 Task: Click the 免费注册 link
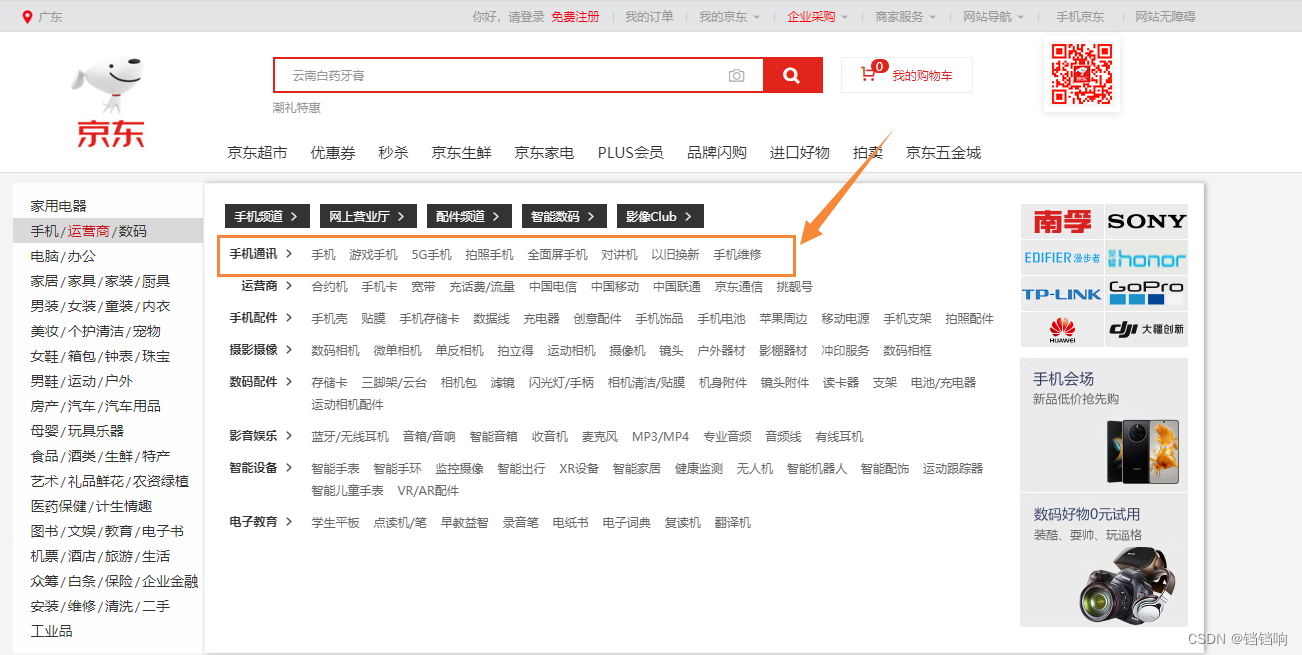coord(575,17)
